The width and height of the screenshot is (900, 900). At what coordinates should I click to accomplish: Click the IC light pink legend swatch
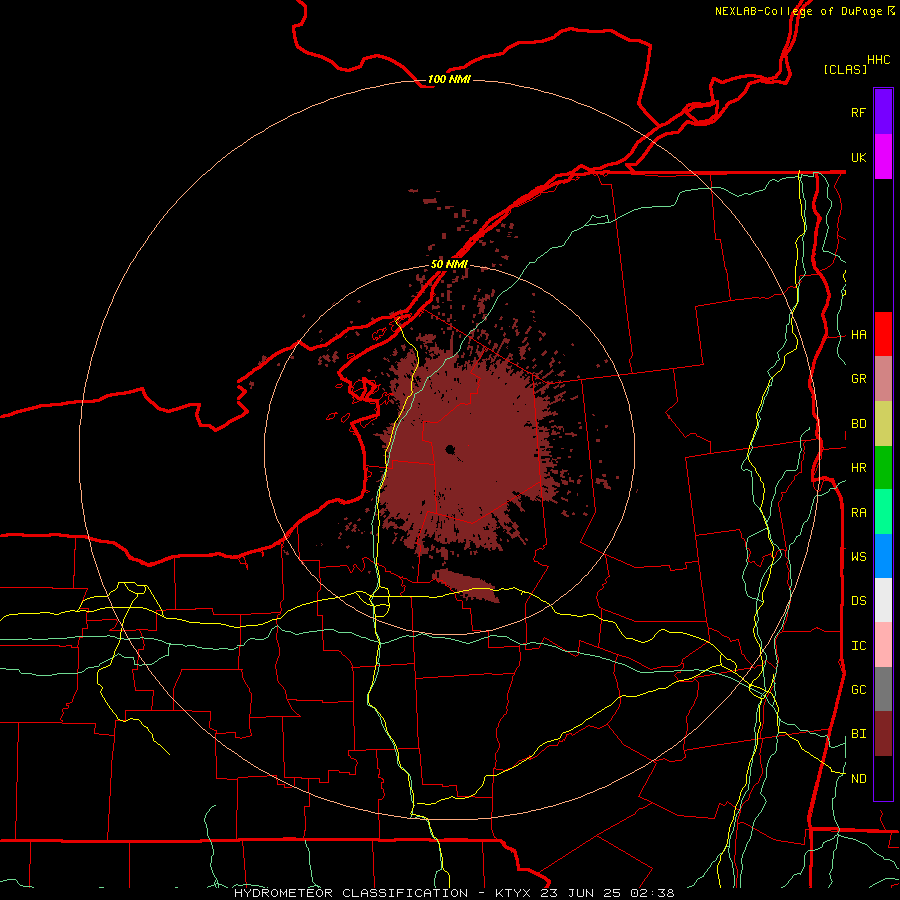point(883,645)
